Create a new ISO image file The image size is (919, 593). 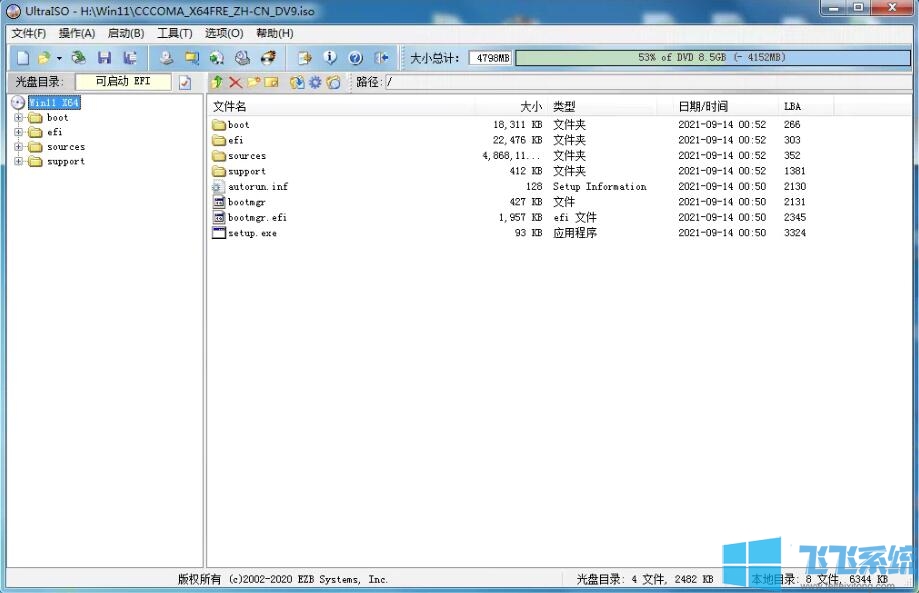click(23, 57)
